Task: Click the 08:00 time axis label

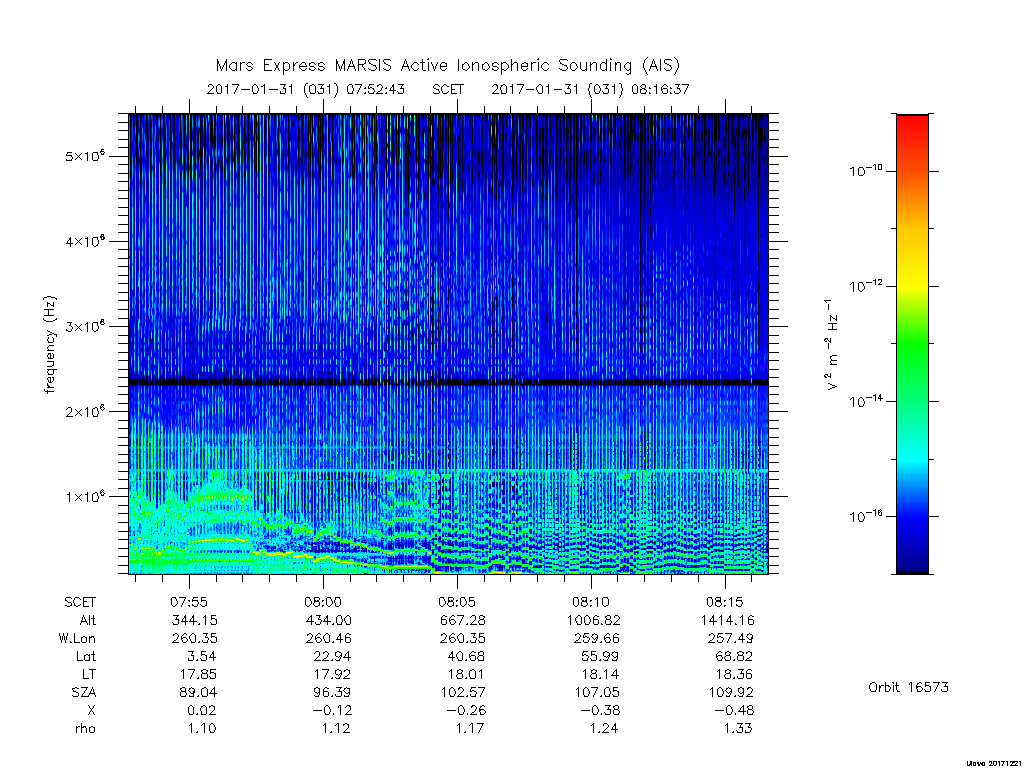Action: [323, 602]
